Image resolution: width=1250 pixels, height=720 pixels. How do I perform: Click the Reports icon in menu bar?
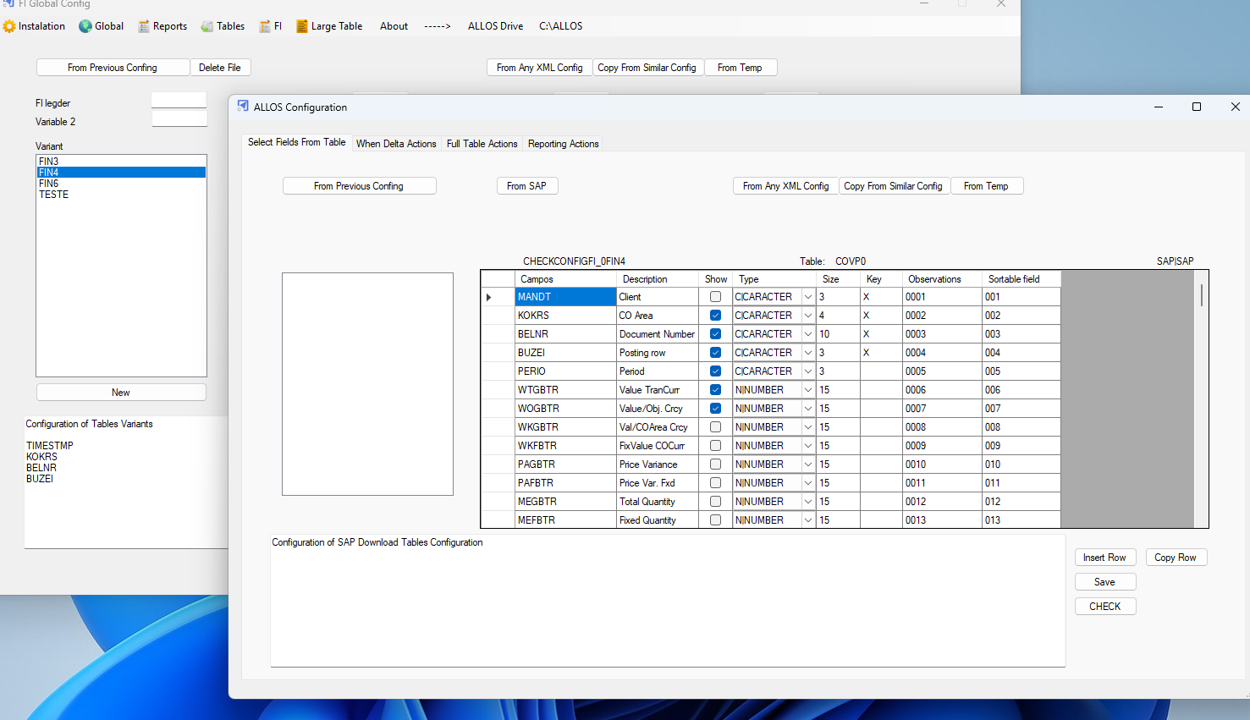pyautogui.click(x=144, y=26)
